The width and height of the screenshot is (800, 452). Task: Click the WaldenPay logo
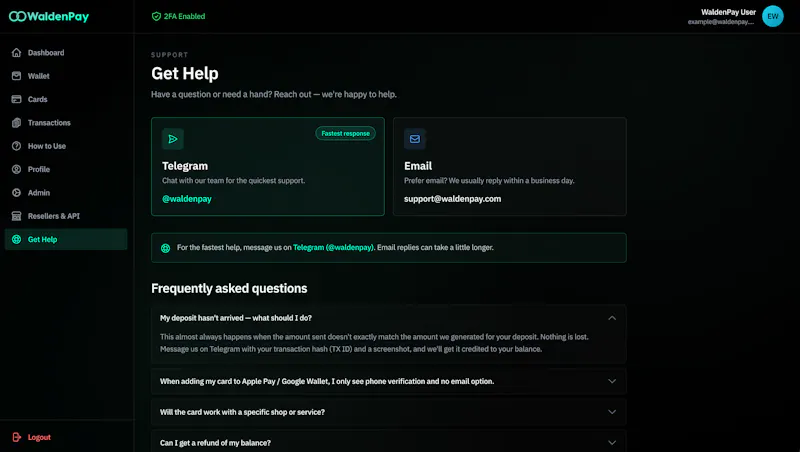click(49, 16)
